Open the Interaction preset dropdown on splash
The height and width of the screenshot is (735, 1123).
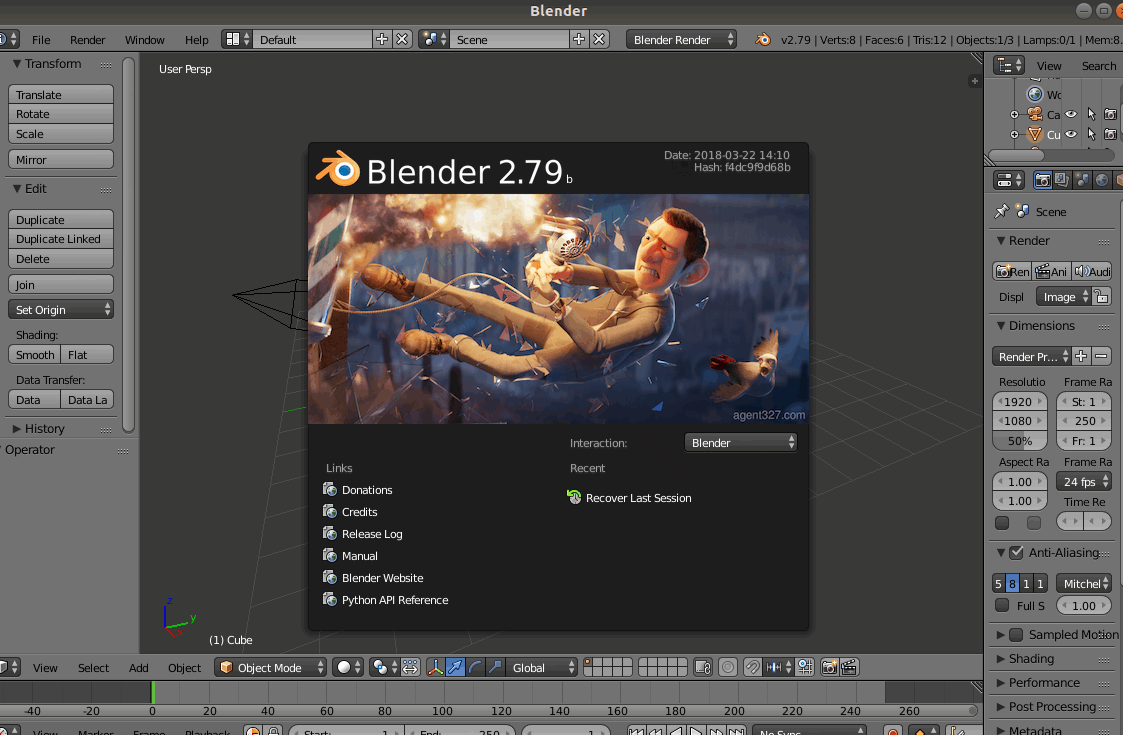tap(741, 443)
